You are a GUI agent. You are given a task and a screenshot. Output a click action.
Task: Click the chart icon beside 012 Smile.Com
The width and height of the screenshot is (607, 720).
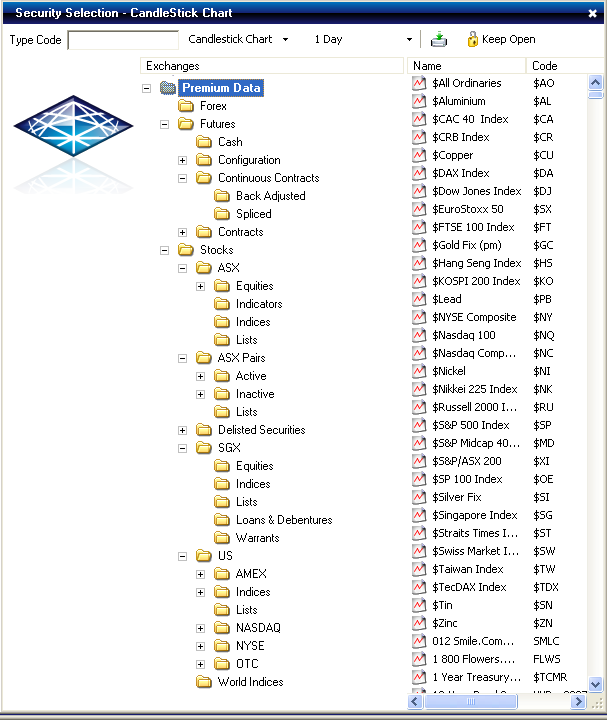click(419, 641)
